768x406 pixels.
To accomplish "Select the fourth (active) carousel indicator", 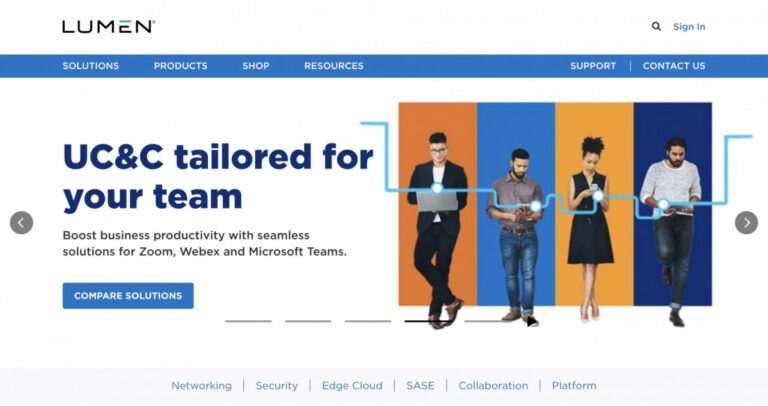I will tap(428, 321).
